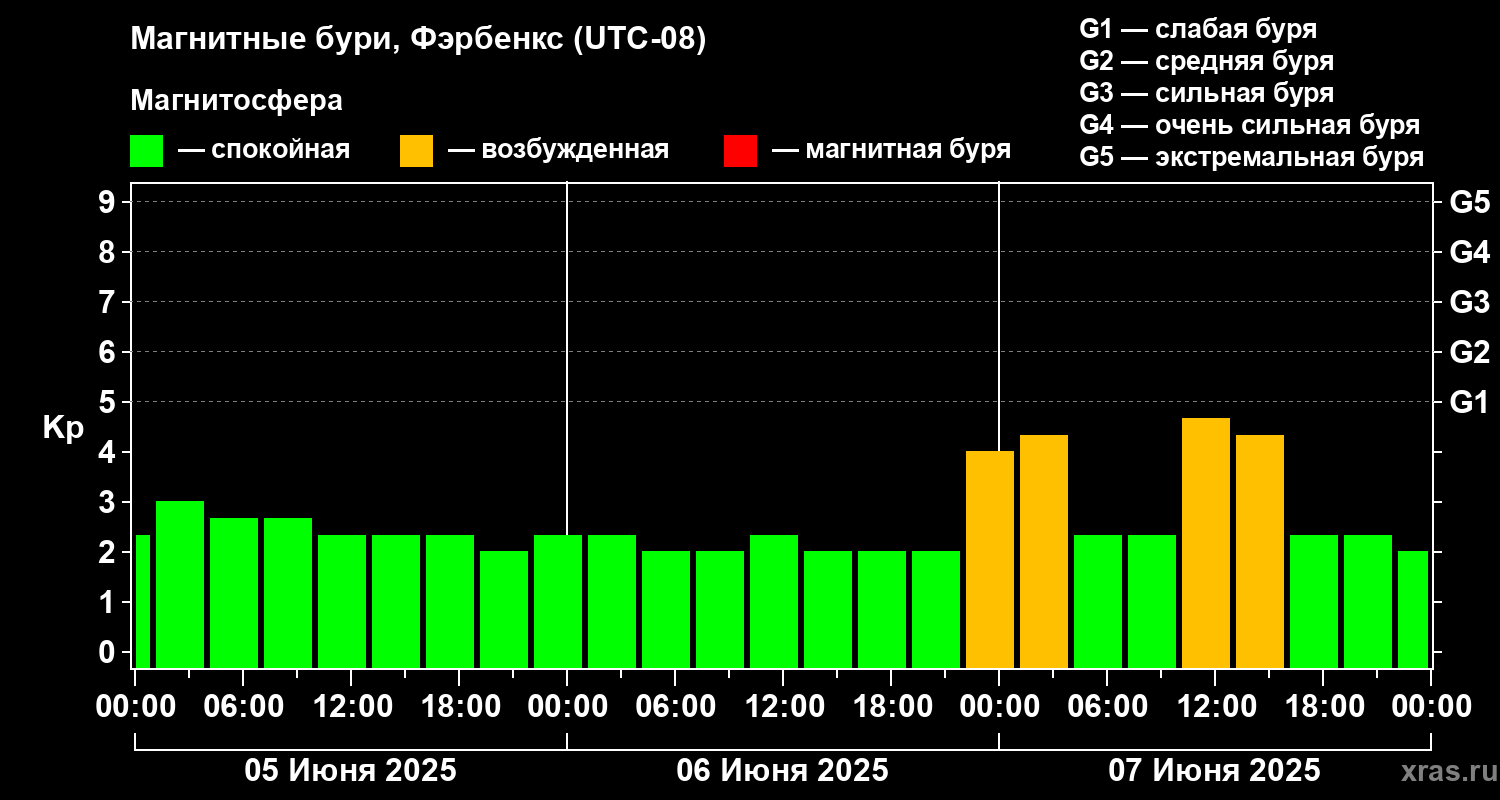Viewport: 1500px width, 800px height.
Task: Click the right-axis 'G4' level label
Action: (x=1470, y=252)
